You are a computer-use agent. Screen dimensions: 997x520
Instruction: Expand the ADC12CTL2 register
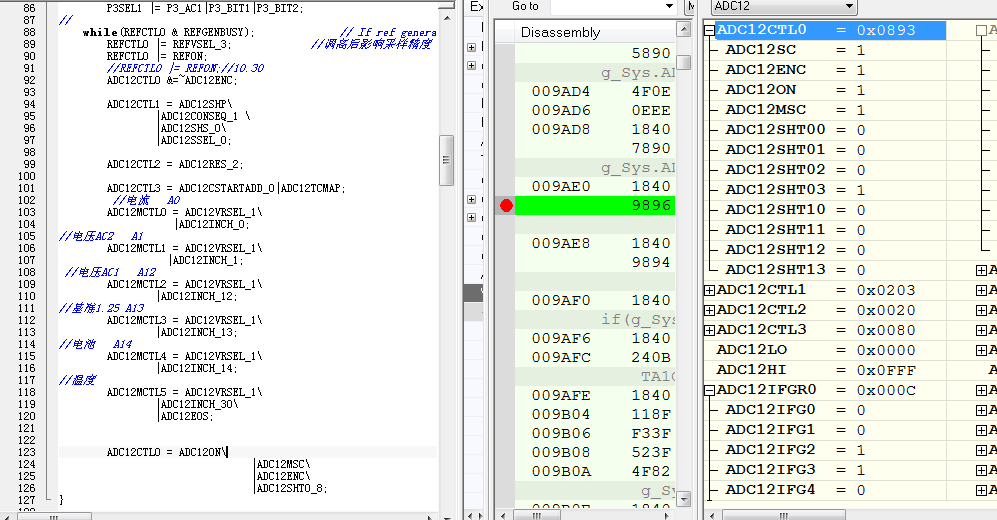click(x=710, y=310)
